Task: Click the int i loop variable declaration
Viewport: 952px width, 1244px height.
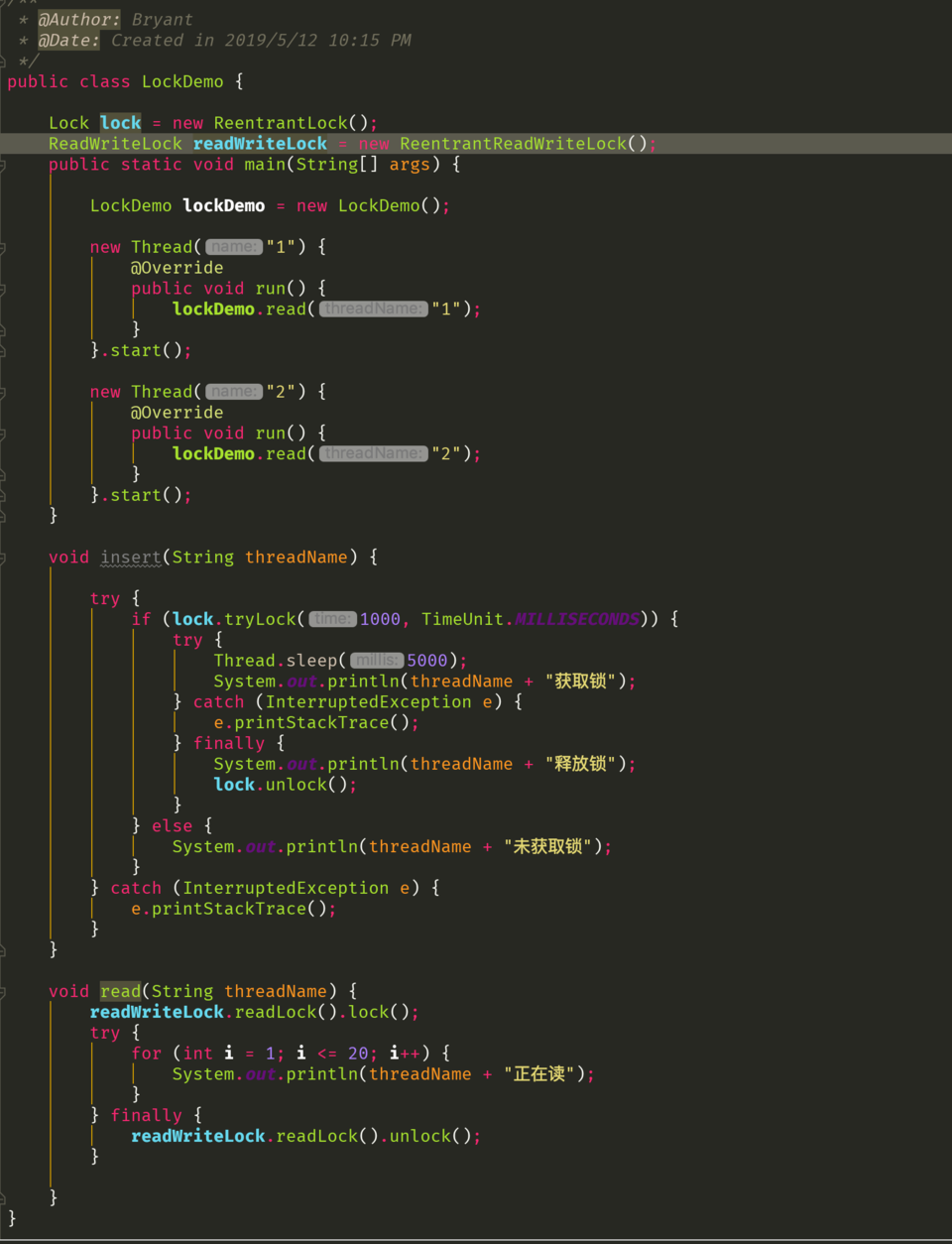Action: point(208,1054)
